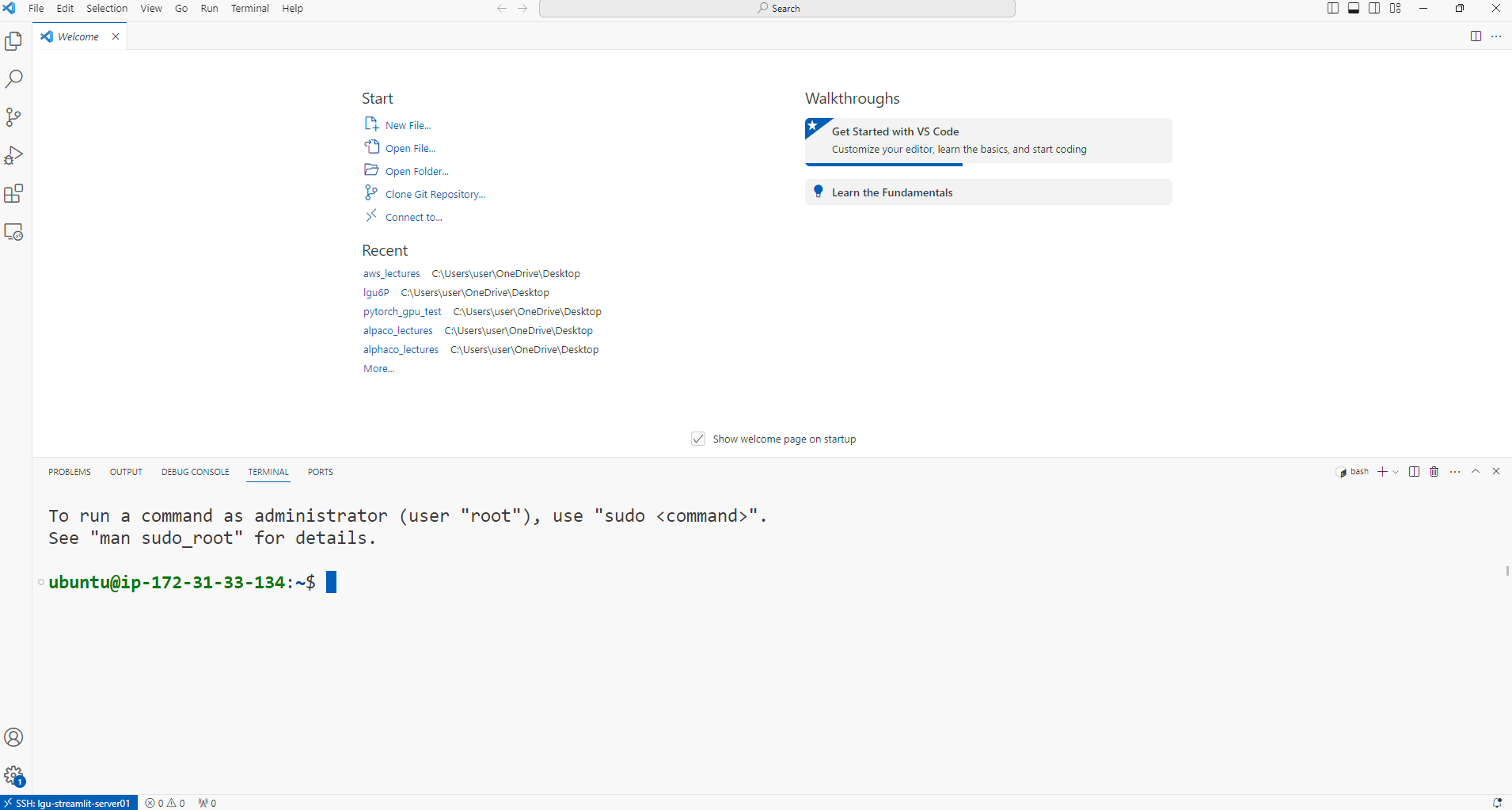Open editor More Actions ellipsis
1512x810 pixels.
pos(1496,36)
